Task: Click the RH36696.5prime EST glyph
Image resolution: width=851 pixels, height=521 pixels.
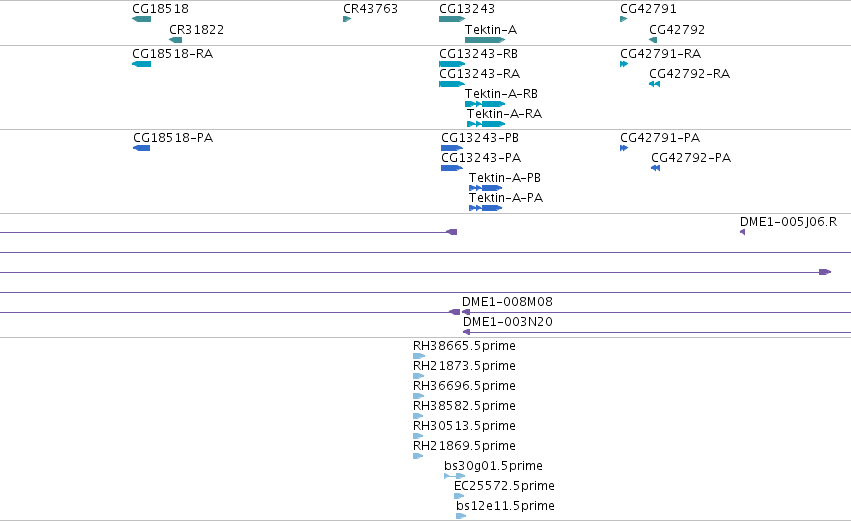Action: (x=418, y=396)
